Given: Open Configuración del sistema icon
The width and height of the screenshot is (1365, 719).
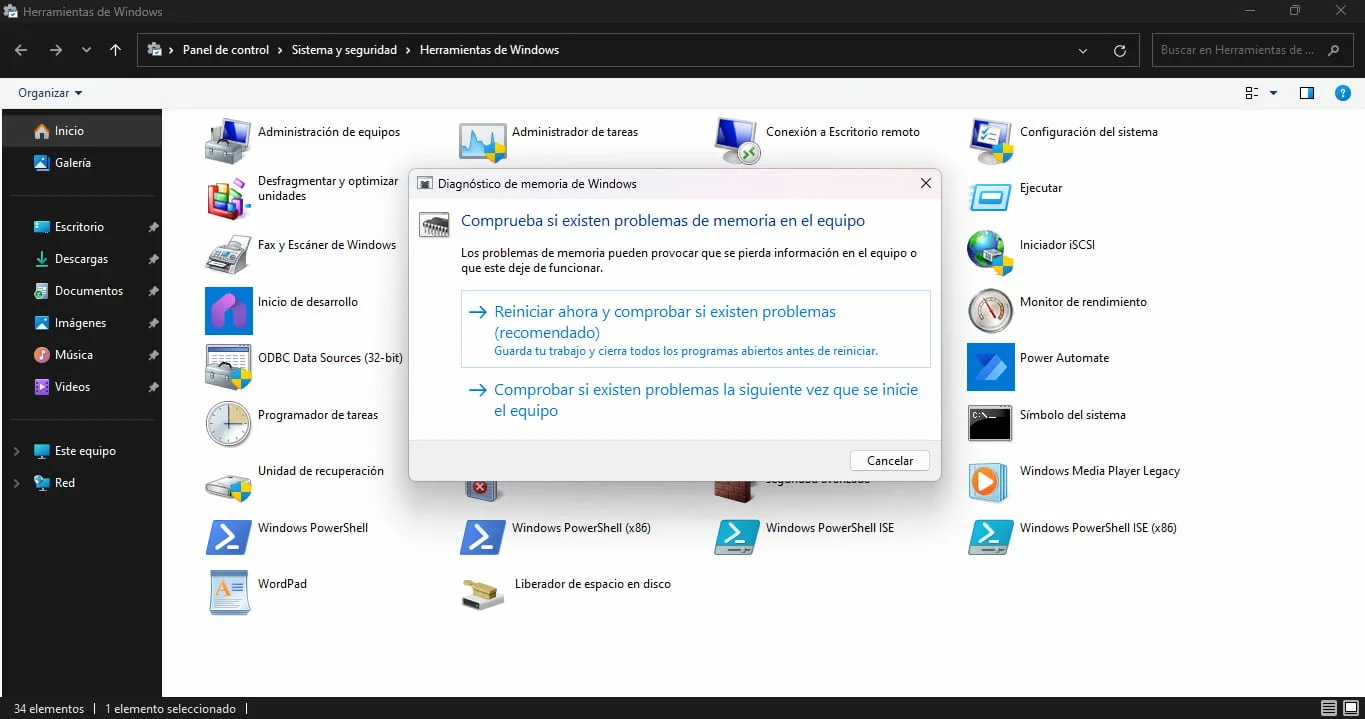Looking at the screenshot, I should click(x=991, y=140).
